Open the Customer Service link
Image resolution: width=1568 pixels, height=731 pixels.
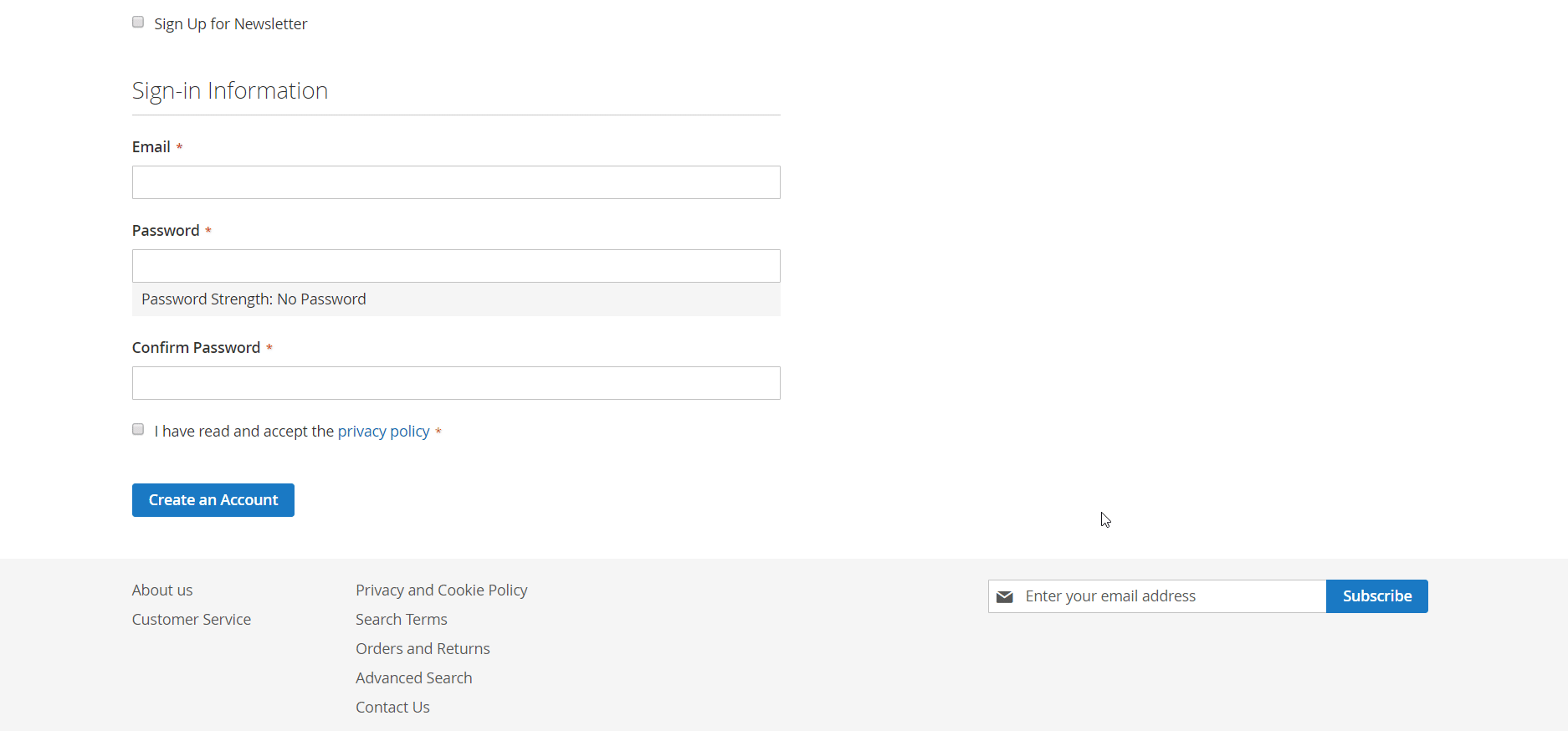click(192, 620)
